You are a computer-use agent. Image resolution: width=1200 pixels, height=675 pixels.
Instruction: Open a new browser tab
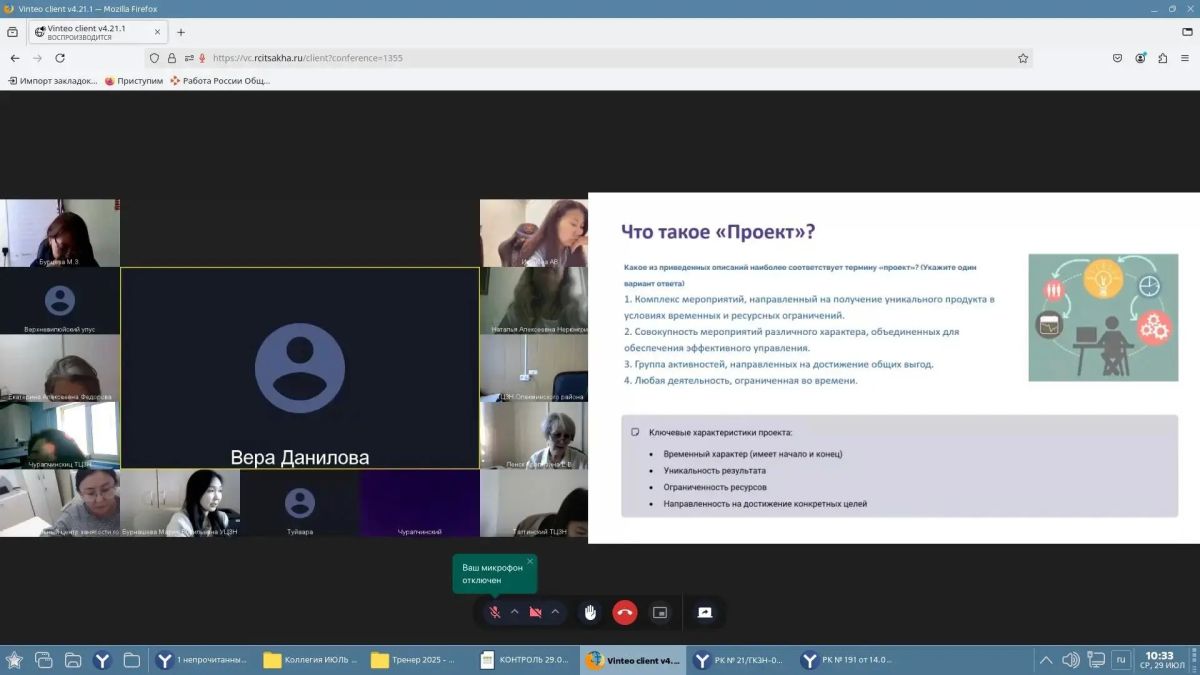coord(181,32)
